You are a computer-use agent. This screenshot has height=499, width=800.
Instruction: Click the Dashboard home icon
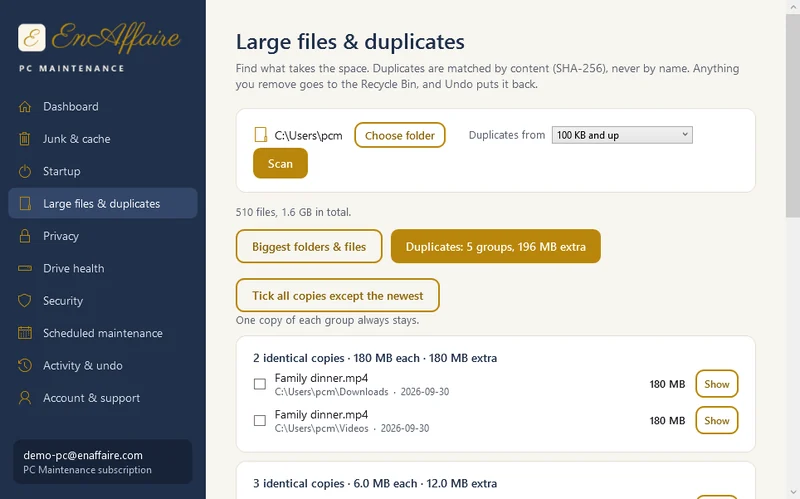[24, 107]
